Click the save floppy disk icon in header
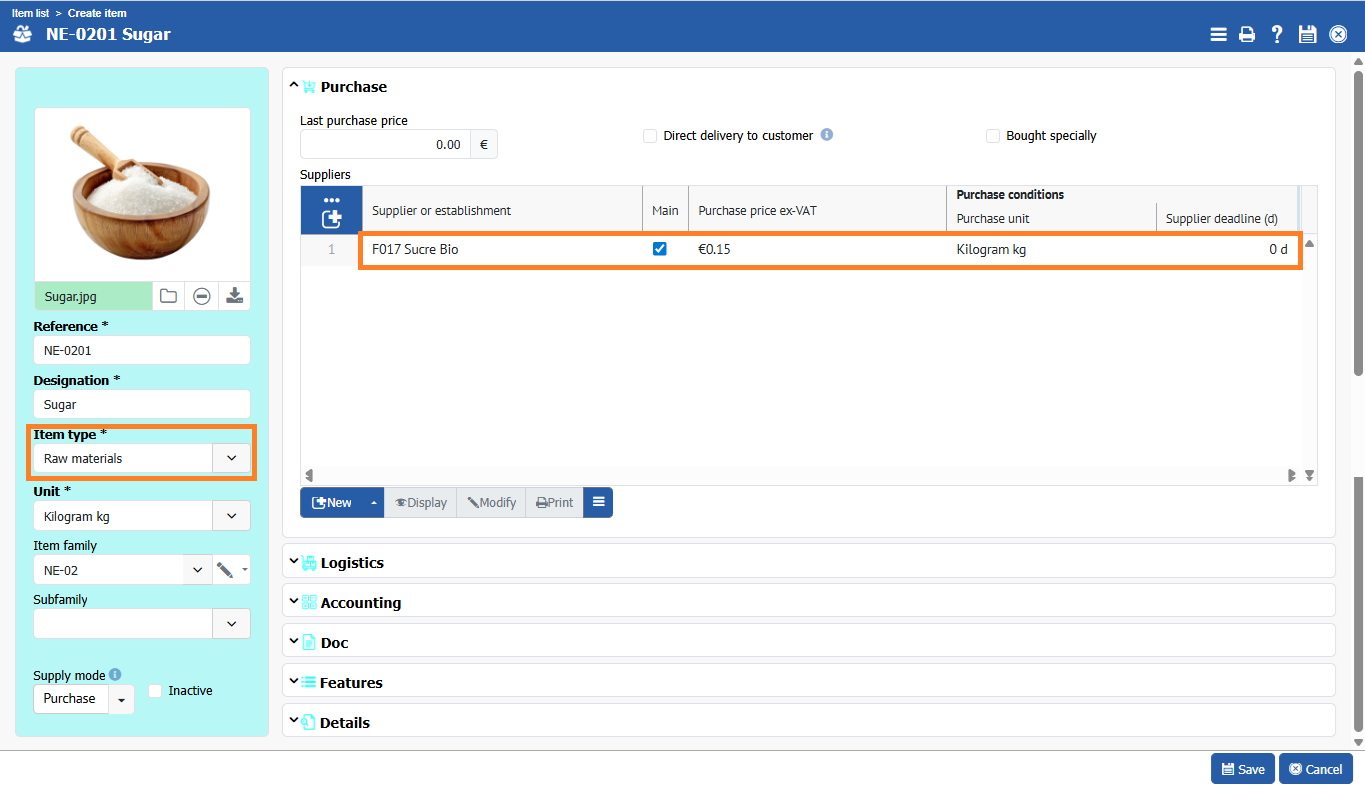The image size is (1365, 788). coord(1307,35)
